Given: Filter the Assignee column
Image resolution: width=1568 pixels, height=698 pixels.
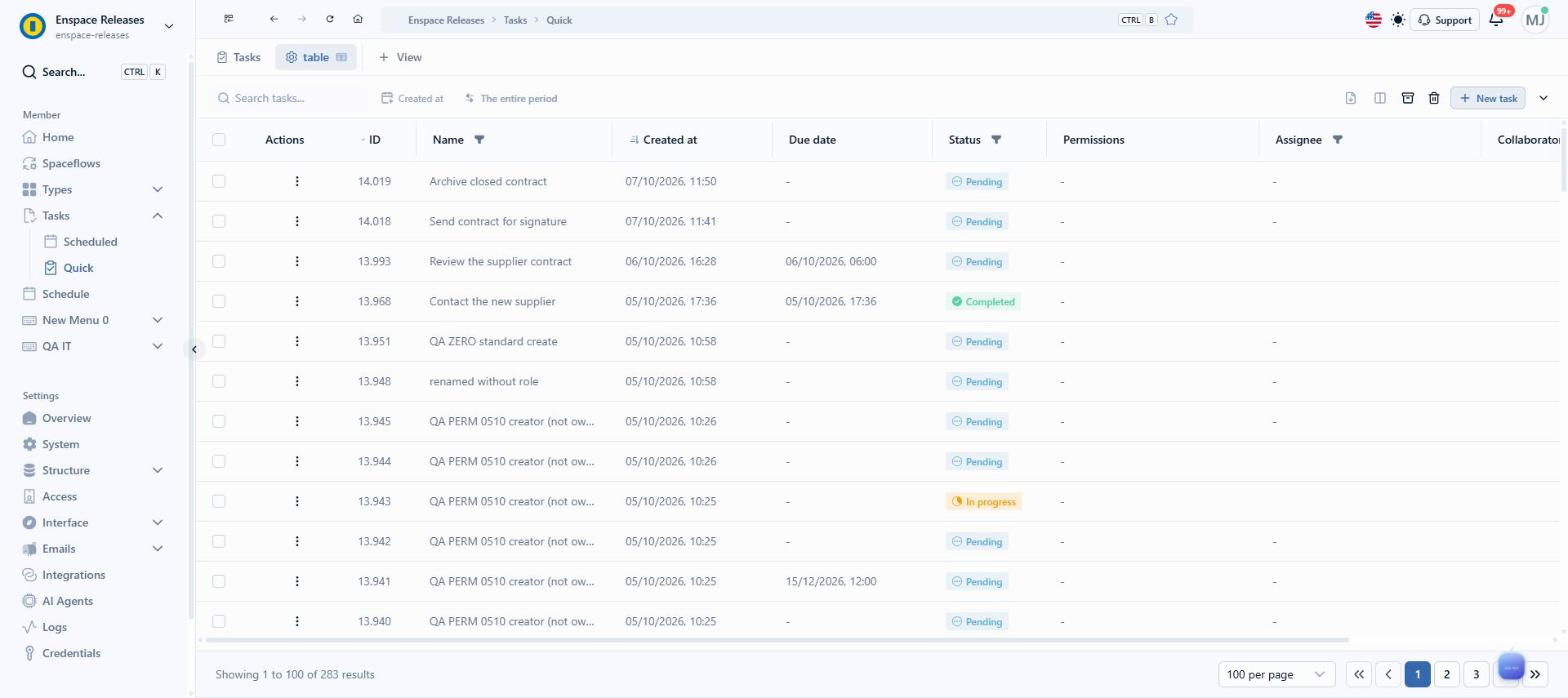Looking at the screenshot, I should (1338, 140).
